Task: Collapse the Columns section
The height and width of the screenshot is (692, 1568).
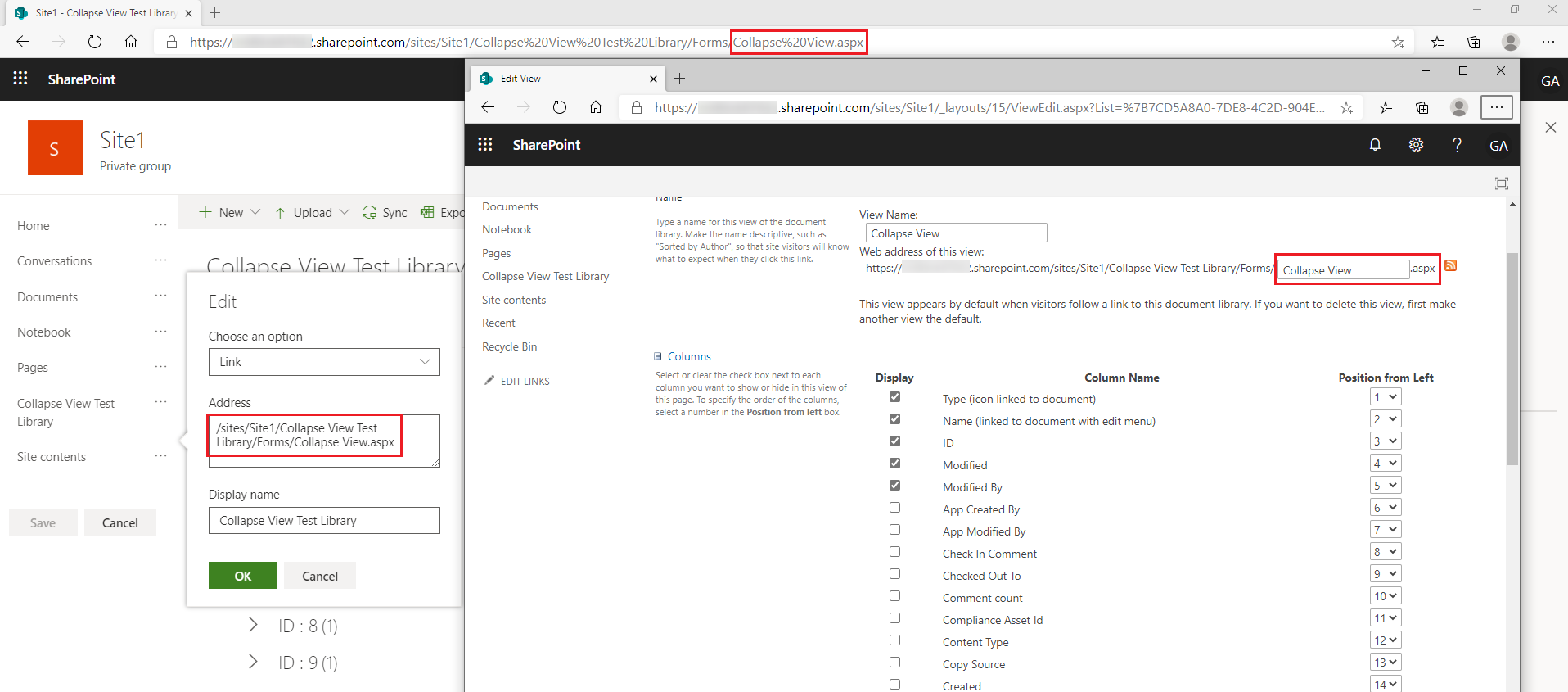Action: pos(658,356)
